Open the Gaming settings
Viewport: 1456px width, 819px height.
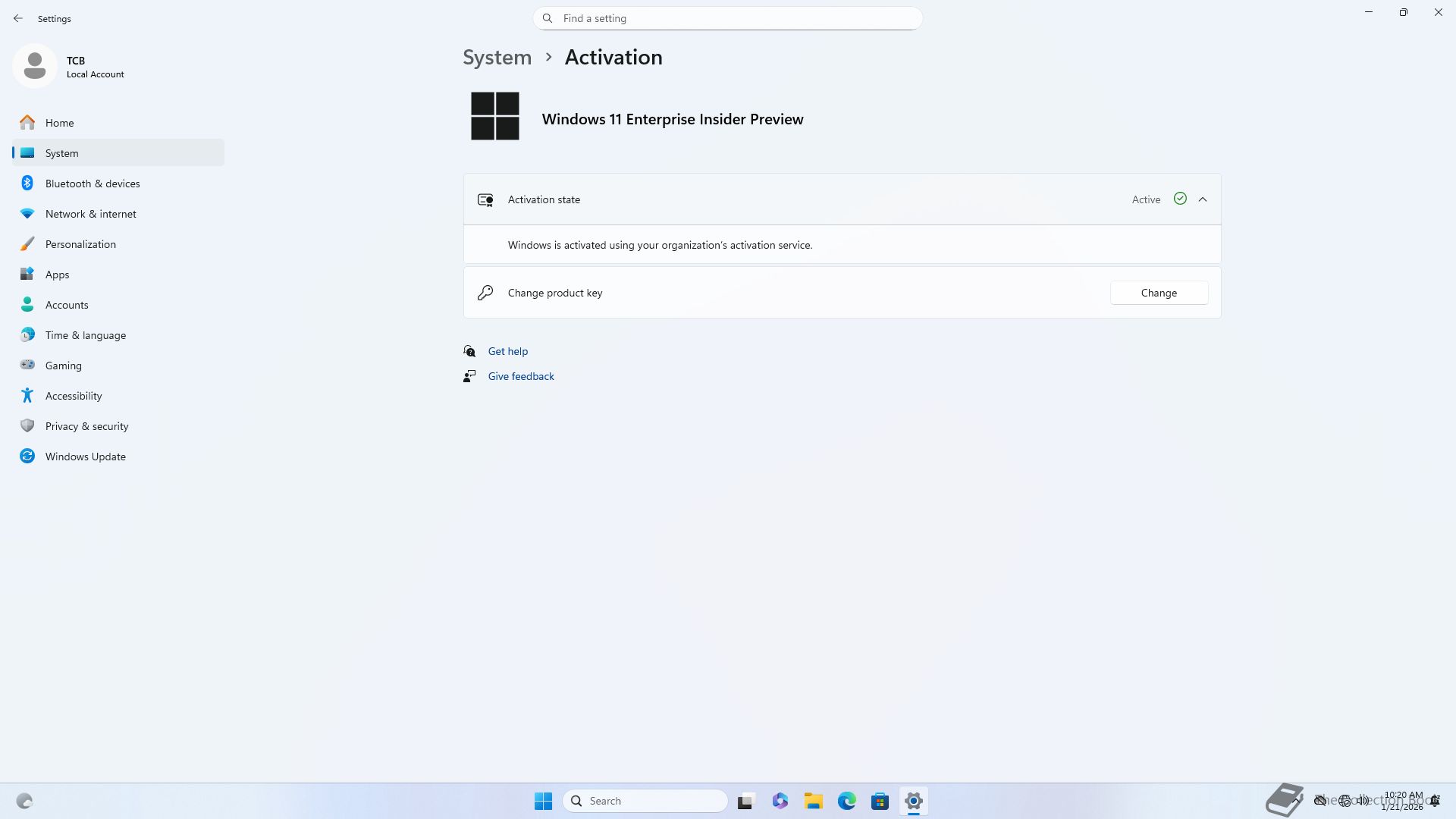64,366
